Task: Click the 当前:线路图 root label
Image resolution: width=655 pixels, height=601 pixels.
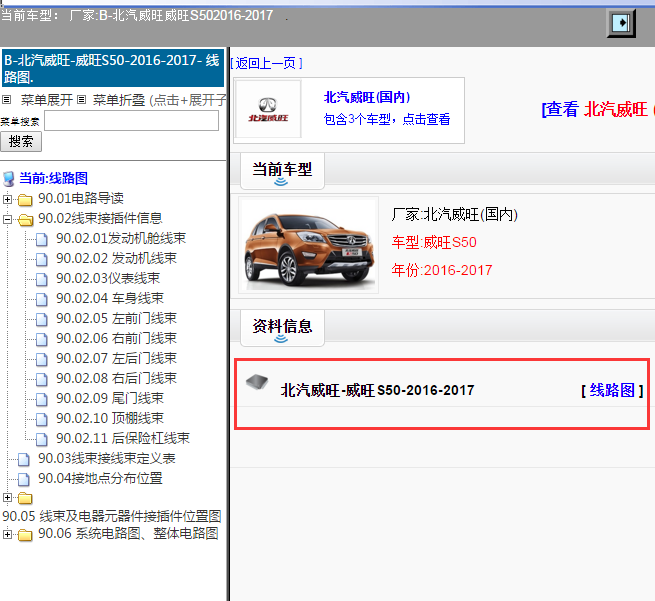Action: pos(53,179)
